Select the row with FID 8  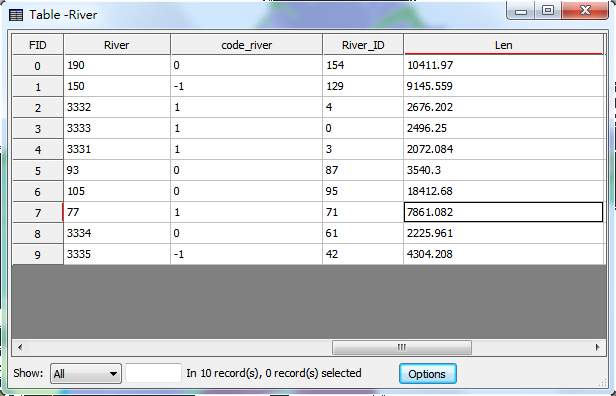point(38,234)
